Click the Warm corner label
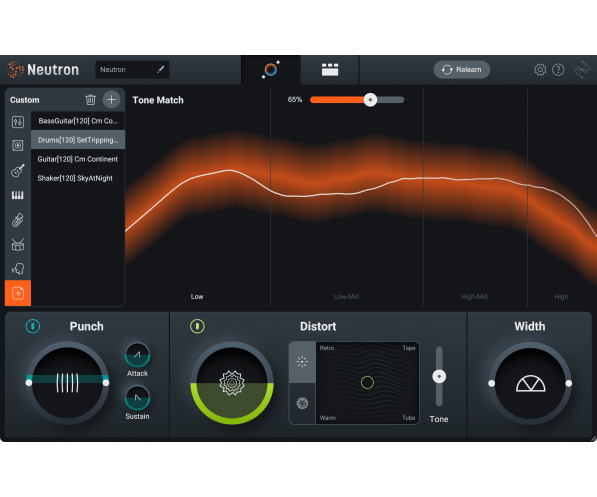Viewport: 597px width, 497px height. pyautogui.click(x=328, y=418)
